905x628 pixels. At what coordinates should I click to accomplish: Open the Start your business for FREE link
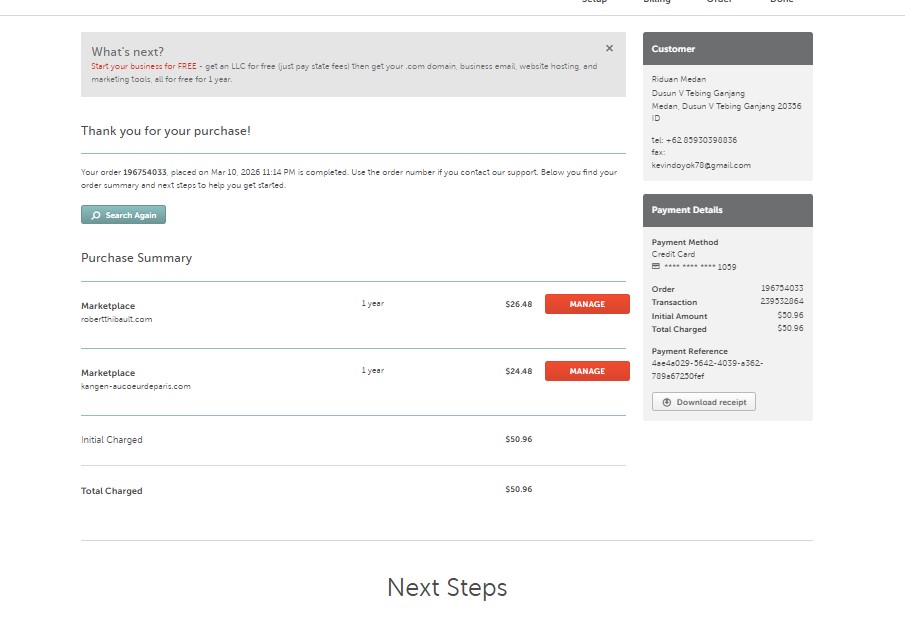[144, 67]
